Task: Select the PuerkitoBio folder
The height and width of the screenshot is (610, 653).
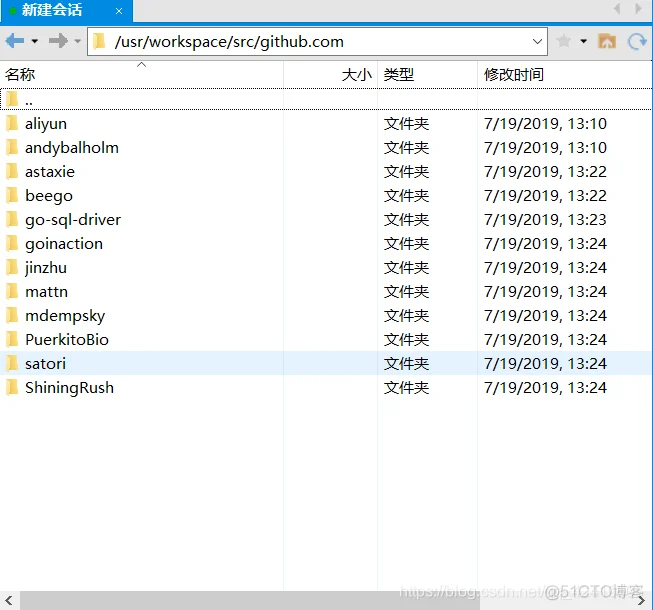Action: [x=326, y=339]
